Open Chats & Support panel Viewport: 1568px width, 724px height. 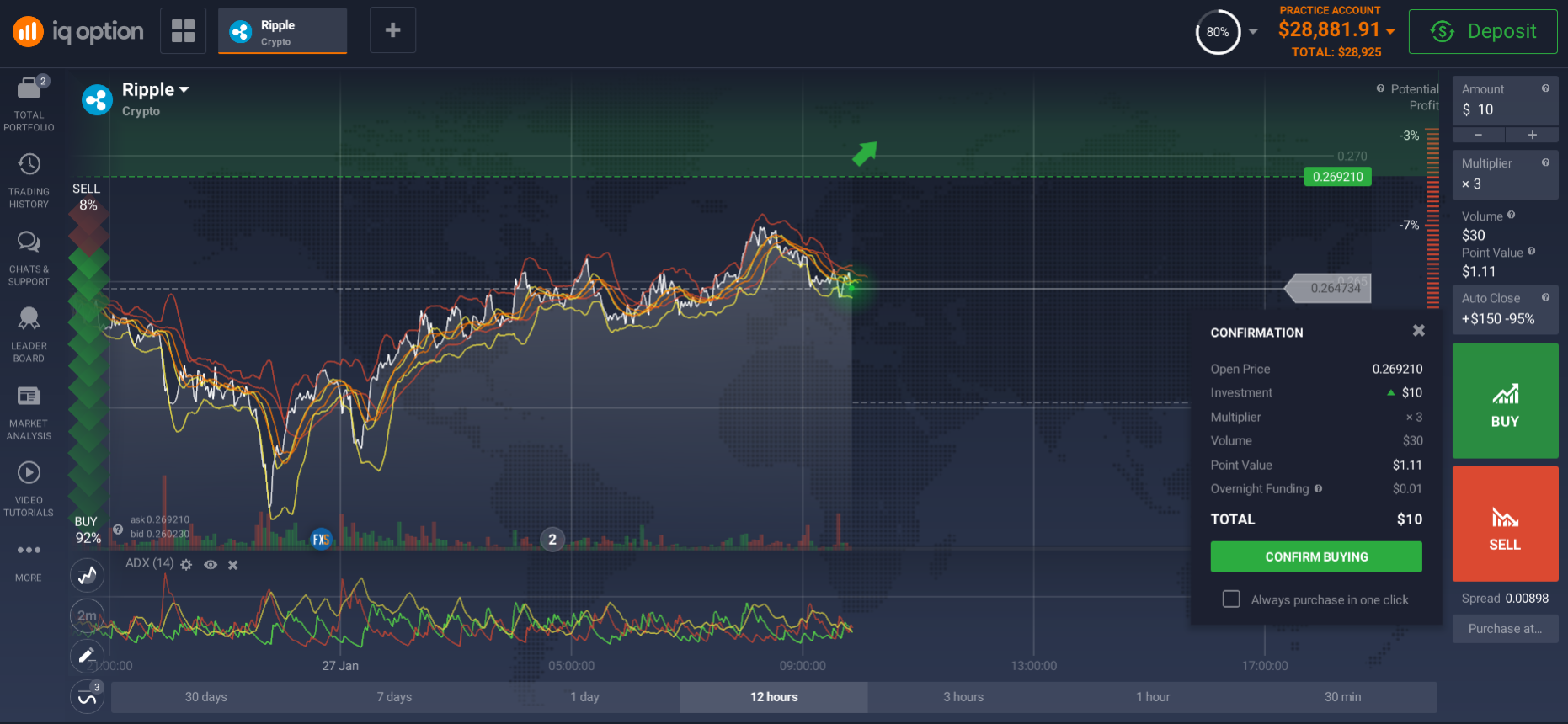pos(29,258)
